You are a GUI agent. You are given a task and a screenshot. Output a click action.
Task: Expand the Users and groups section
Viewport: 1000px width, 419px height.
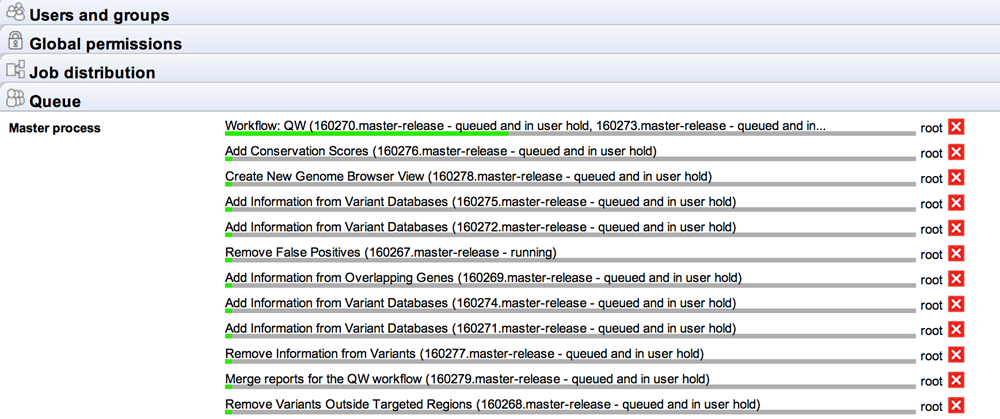(x=99, y=15)
